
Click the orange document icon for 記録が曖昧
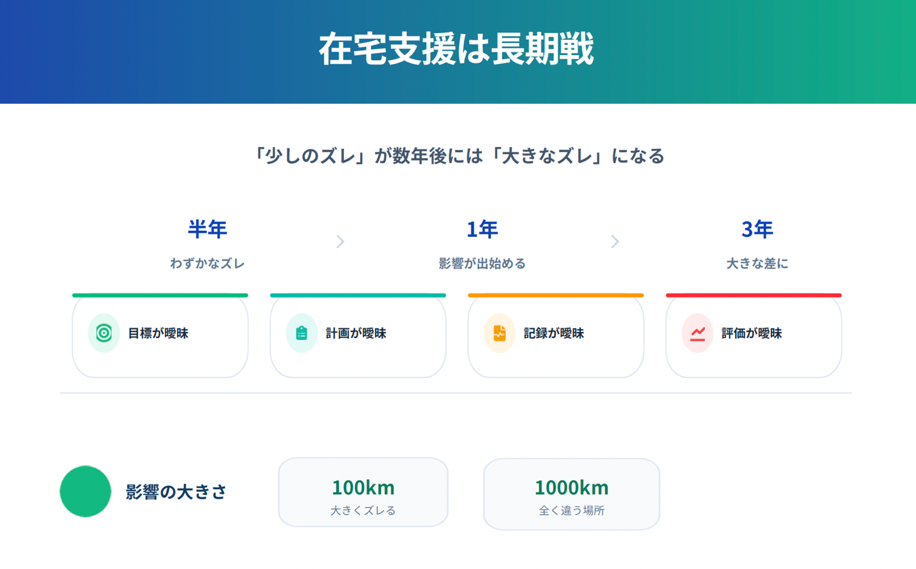[499, 333]
